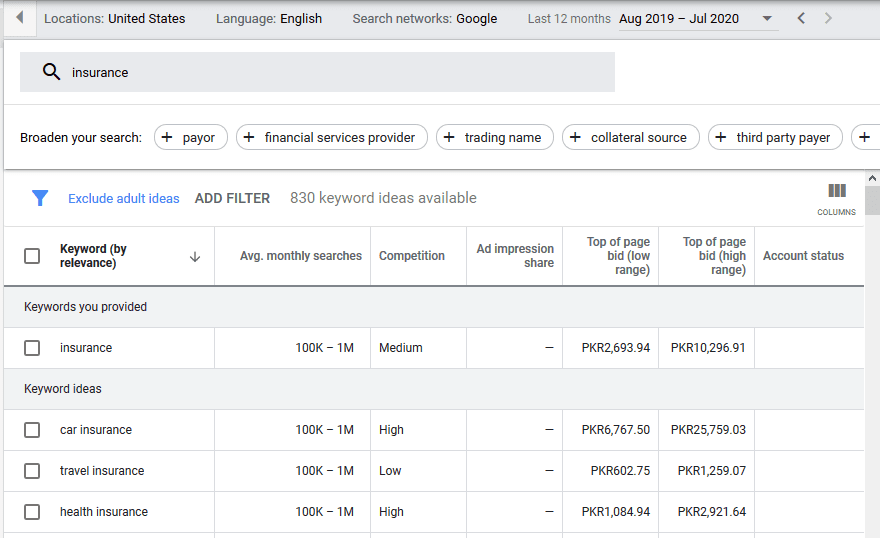
Task: Click the Low competition cell
Action: [x=390, y=471]
